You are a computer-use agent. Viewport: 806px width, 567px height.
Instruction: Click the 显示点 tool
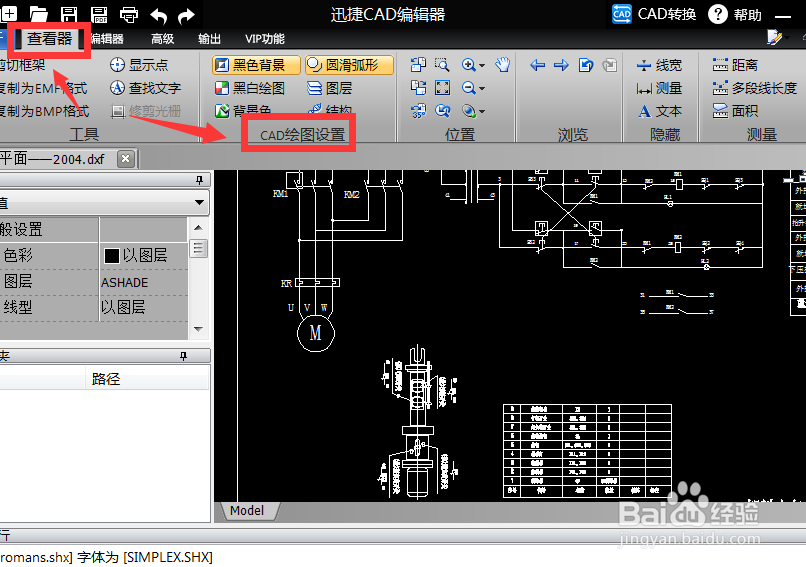(x=139, y=65)
